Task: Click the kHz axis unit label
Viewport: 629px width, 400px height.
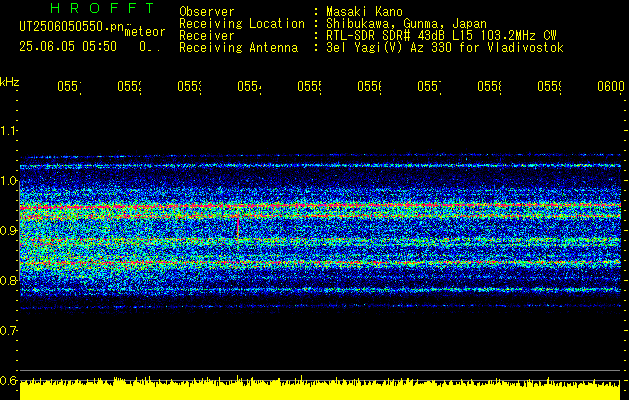Action: coord(10,83)
